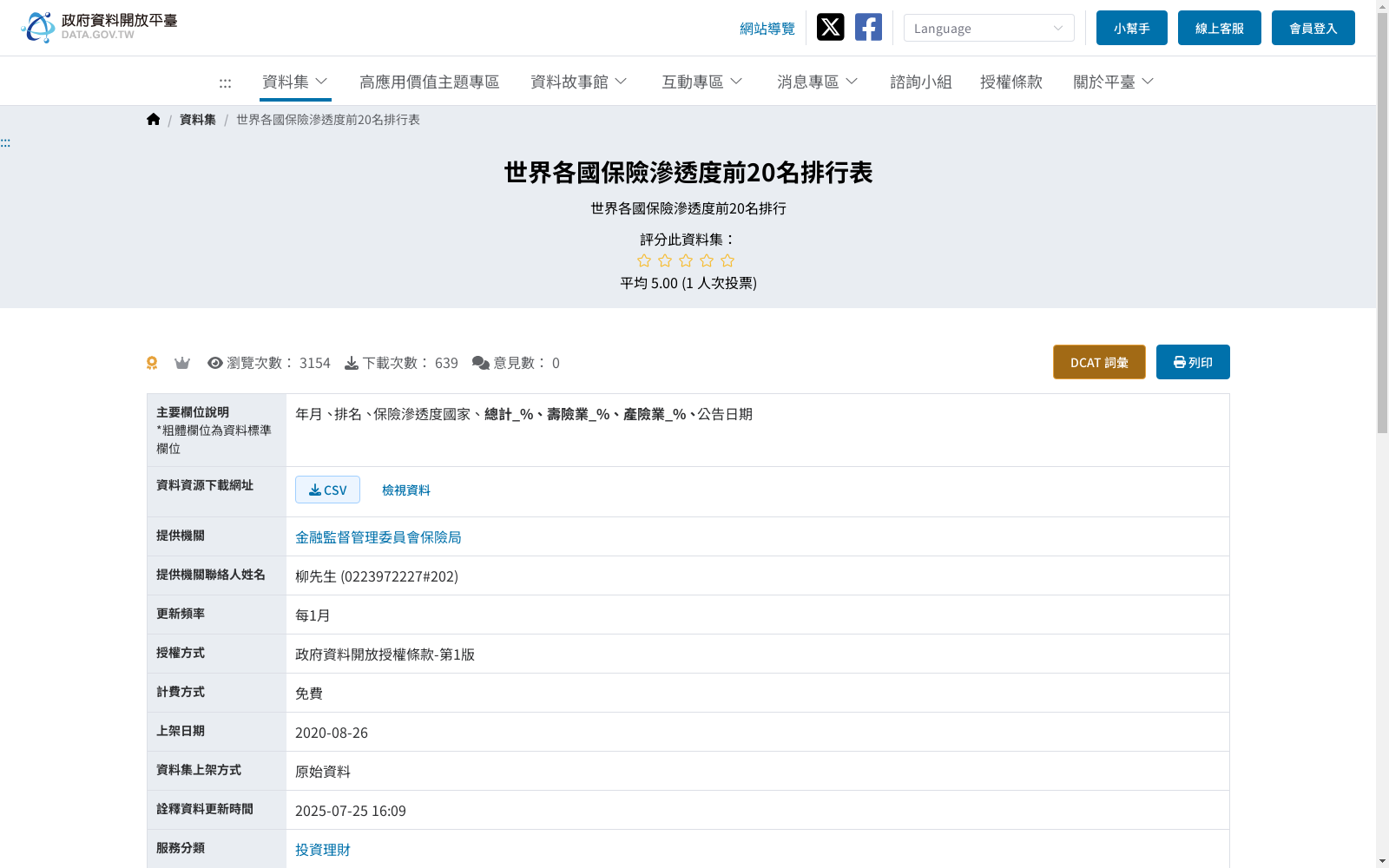Click the value 原始資料
Viewport: 1389px width, 868px height.
(323, 772)
